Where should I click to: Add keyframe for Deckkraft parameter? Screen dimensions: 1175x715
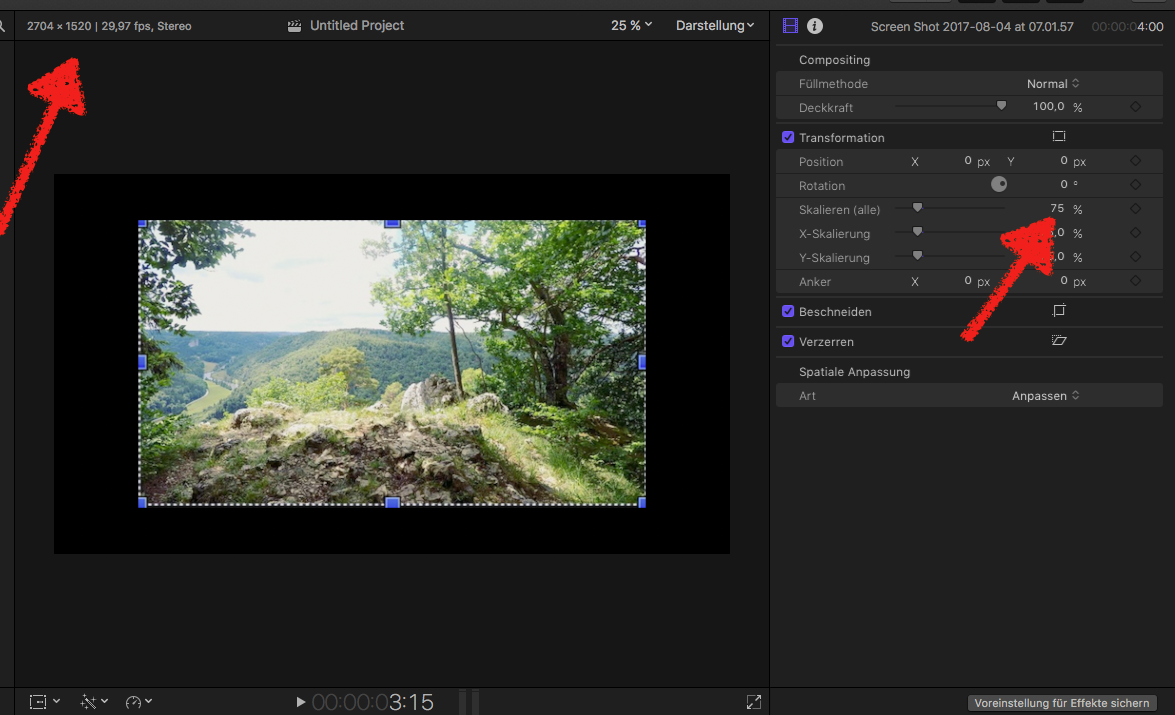coord(1135,107)
